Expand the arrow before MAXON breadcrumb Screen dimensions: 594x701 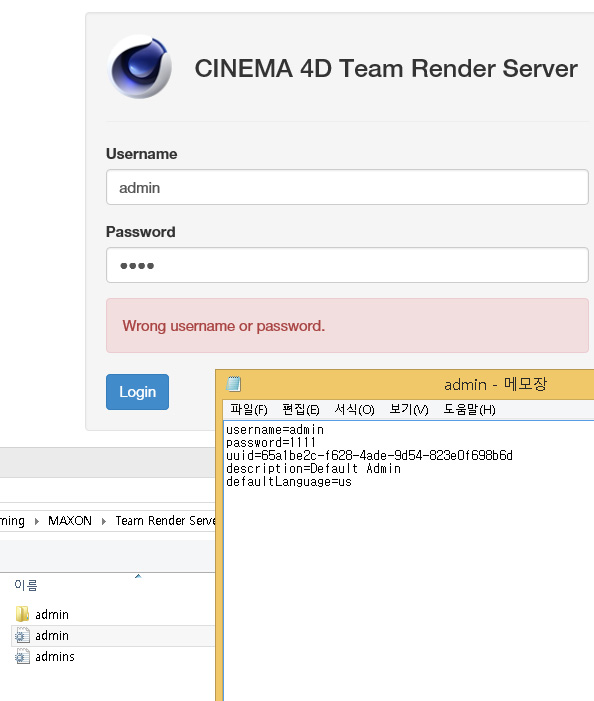(x=37, y=521)
